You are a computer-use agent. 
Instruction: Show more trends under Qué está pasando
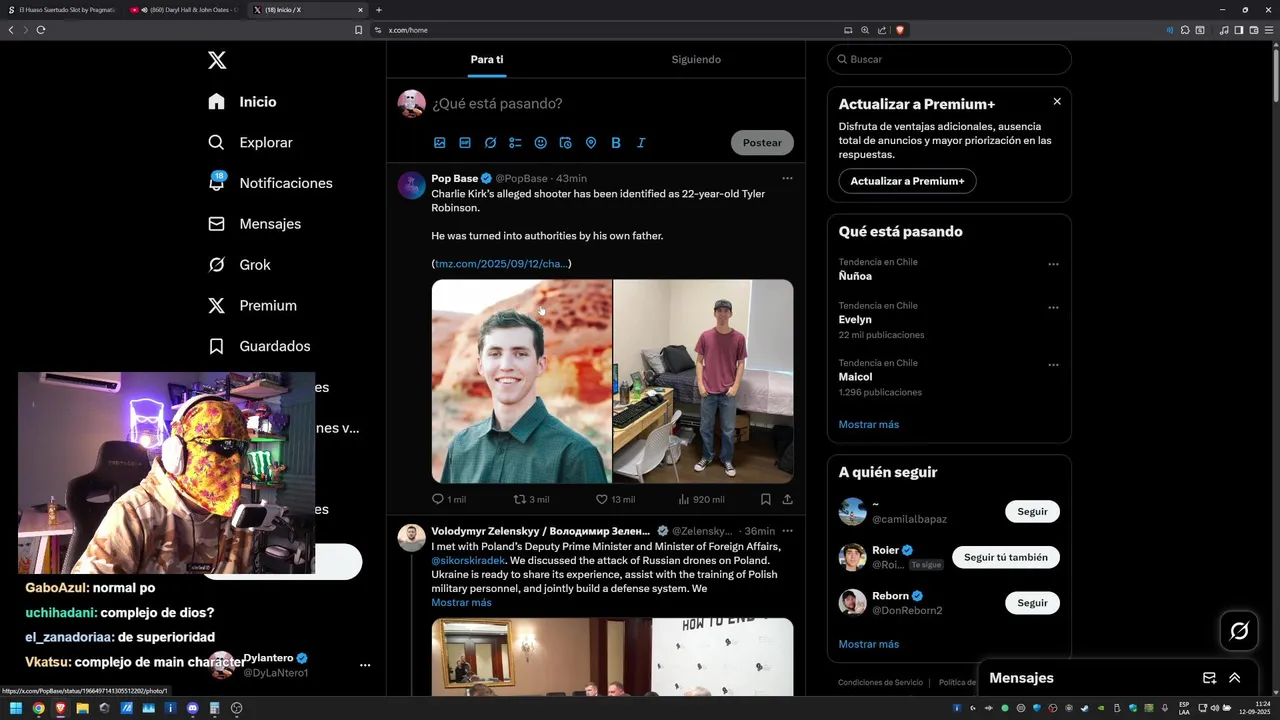[869, 424]
